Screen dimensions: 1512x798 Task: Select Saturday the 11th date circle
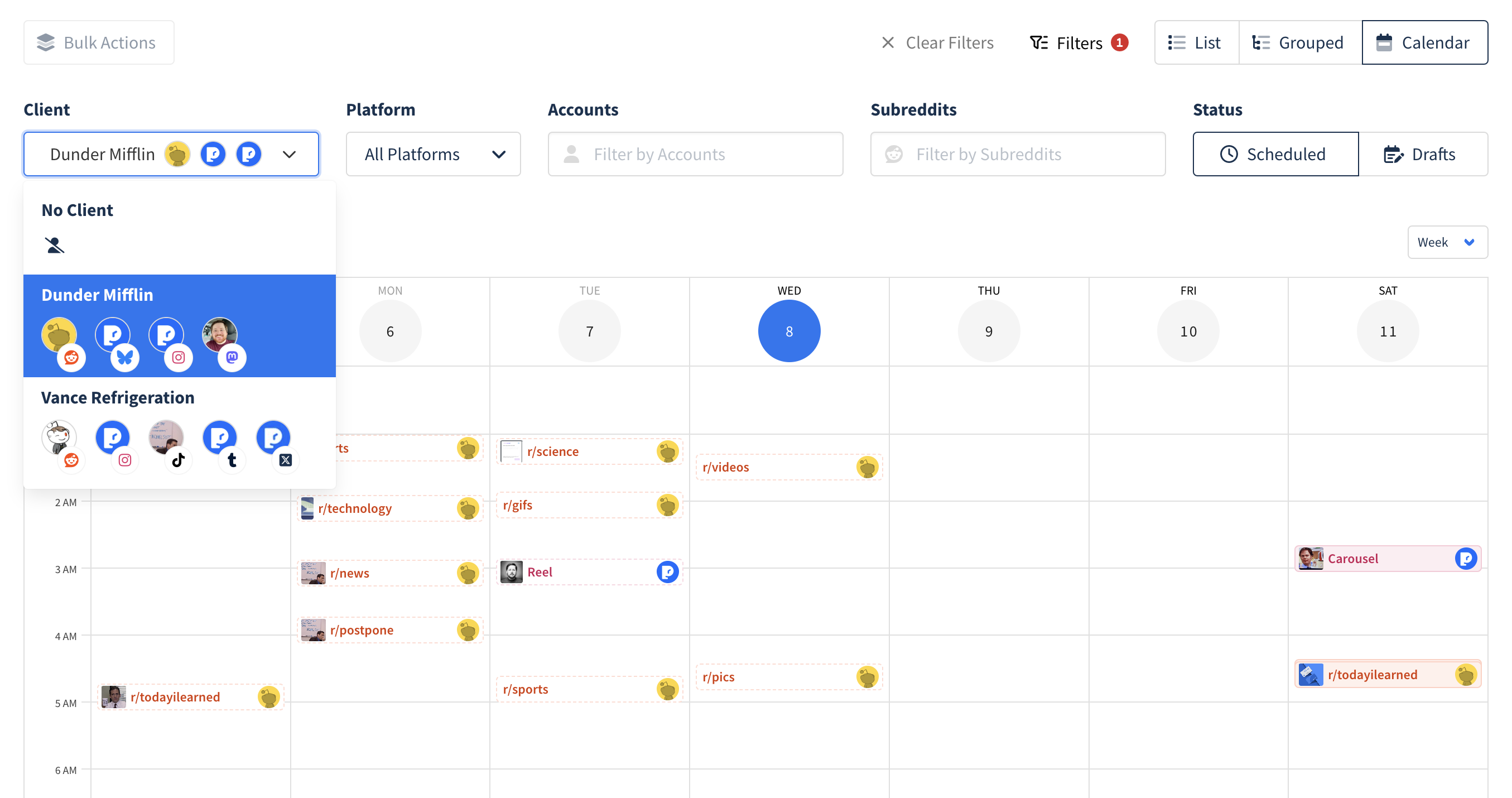click(x=1388, y=331)
